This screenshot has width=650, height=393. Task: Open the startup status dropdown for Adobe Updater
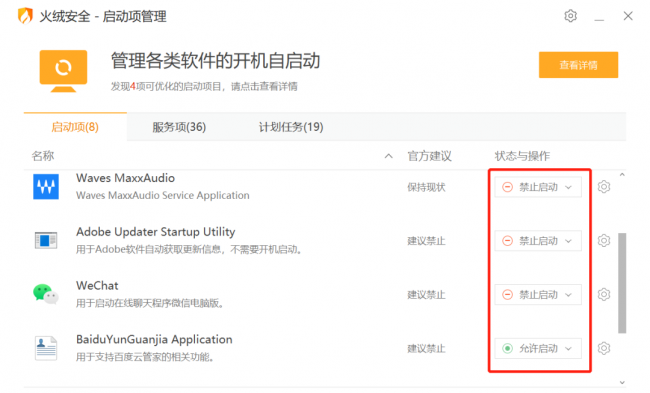[x=538, y=241]
